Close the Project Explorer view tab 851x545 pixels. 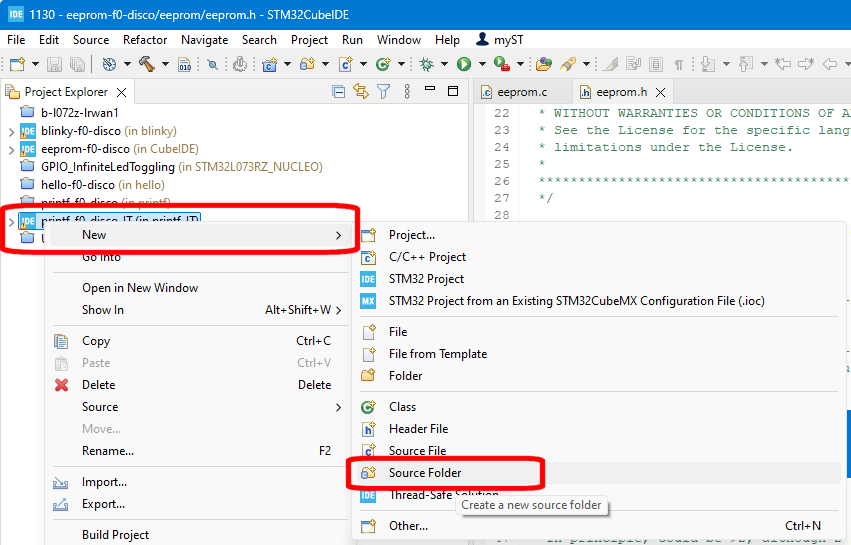click(122, 92)
